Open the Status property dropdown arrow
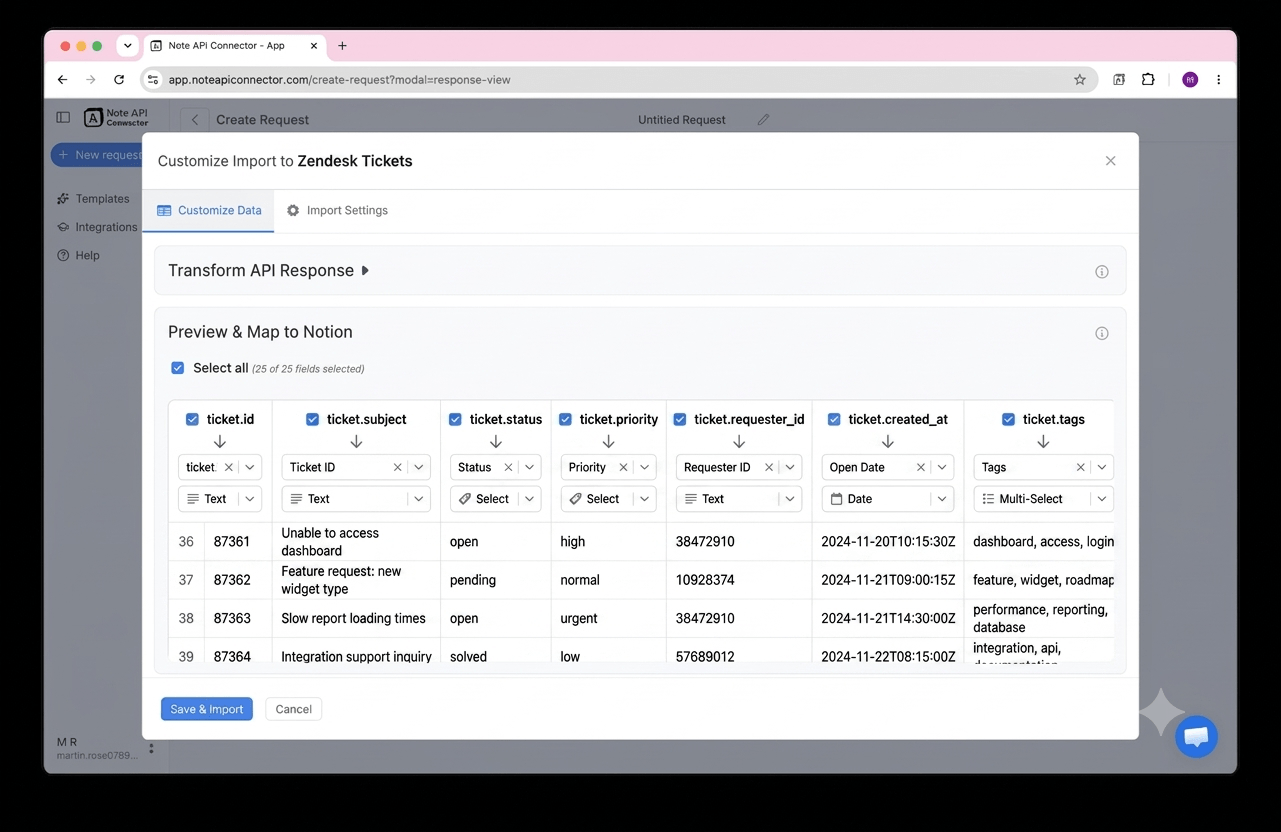 tap(530, 467)
